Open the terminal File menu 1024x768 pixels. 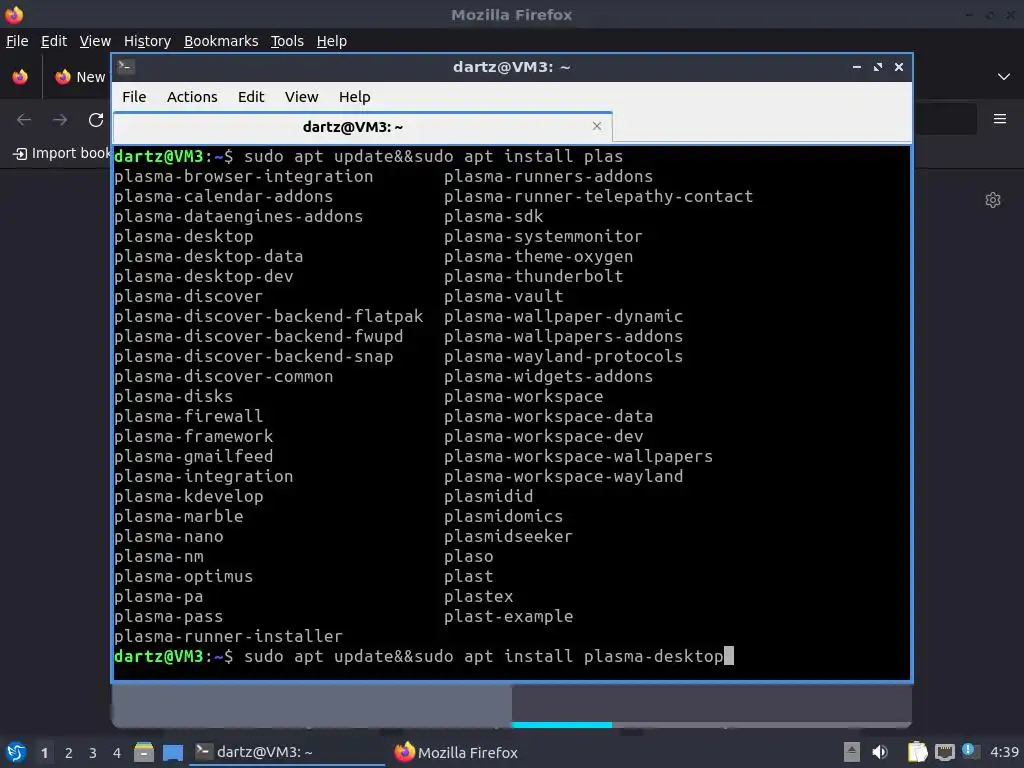click(134, 97)
